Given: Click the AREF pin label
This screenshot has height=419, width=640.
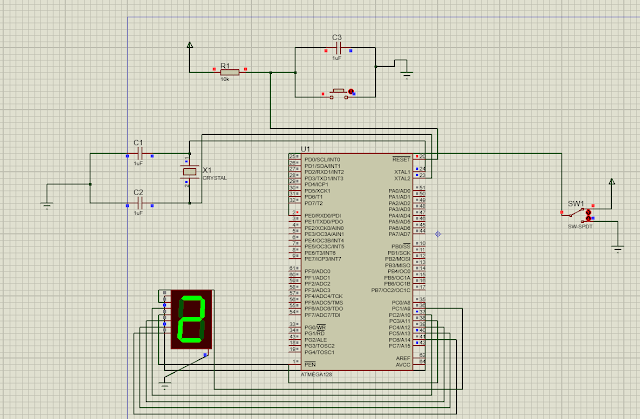Looking at the screenshot, I should (x=403, y=358).
